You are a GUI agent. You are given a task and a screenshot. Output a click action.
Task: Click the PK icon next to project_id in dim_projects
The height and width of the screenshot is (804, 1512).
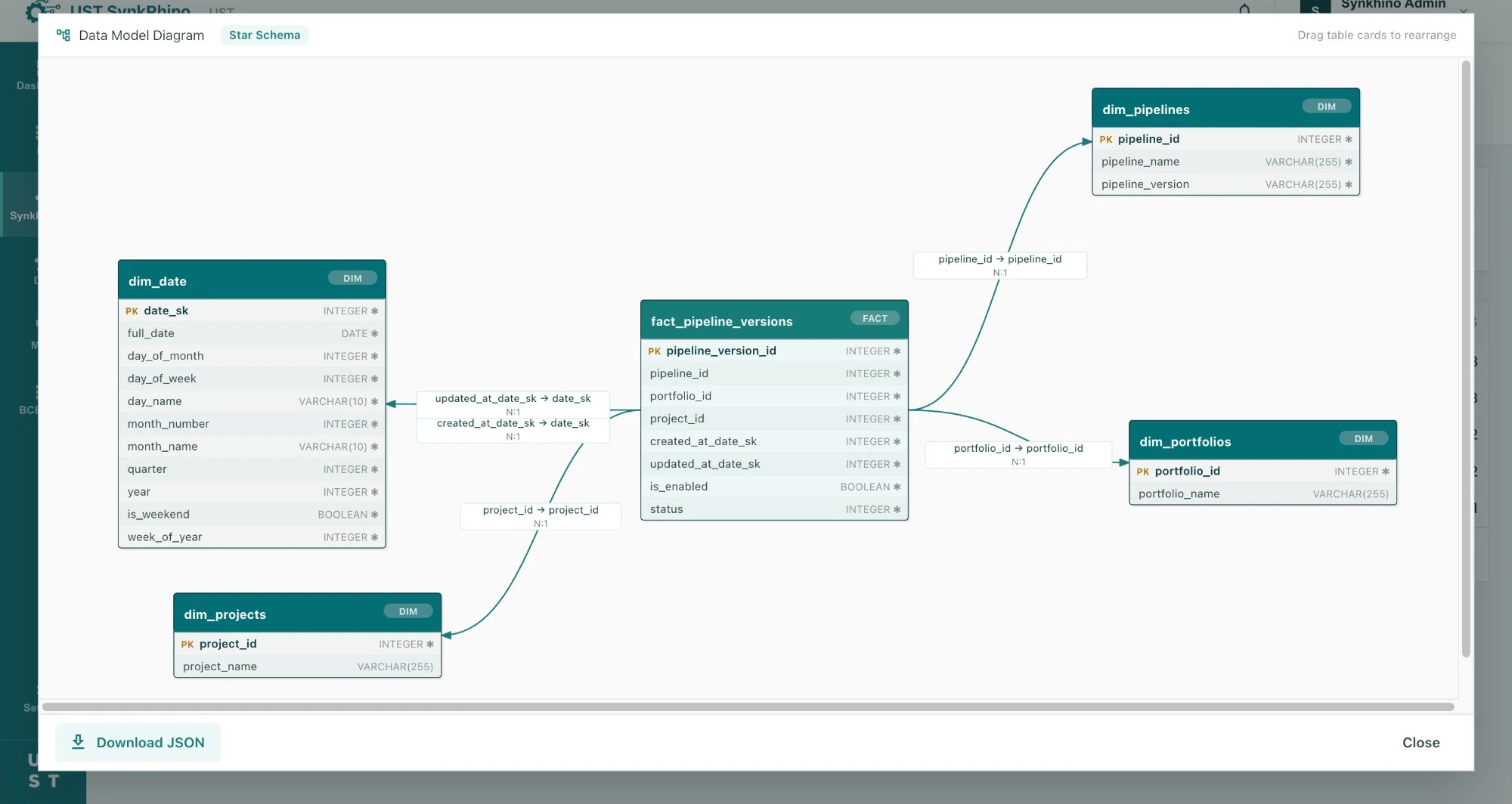187,645
